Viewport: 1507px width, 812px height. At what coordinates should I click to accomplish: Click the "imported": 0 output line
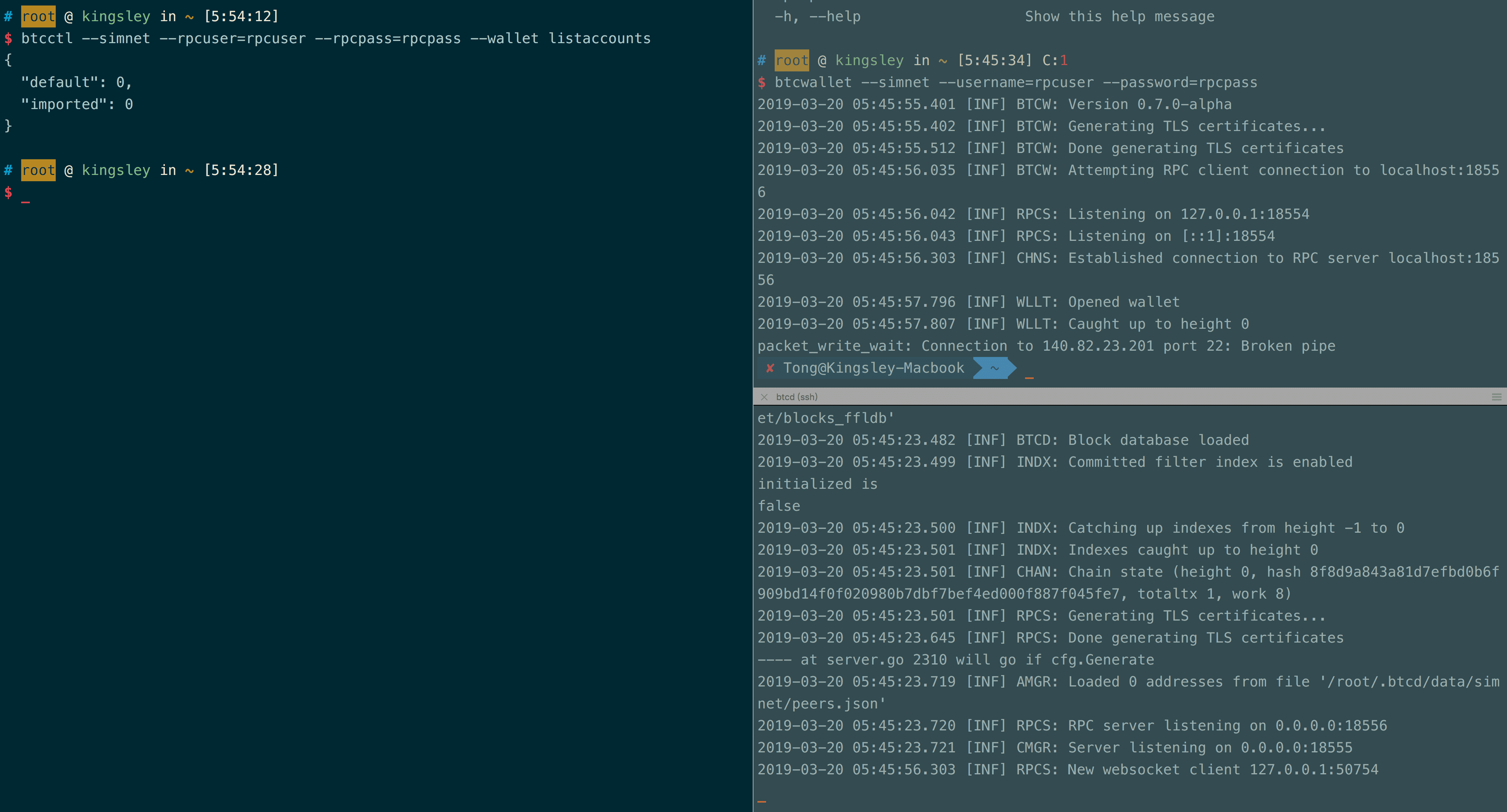[77, 105]
